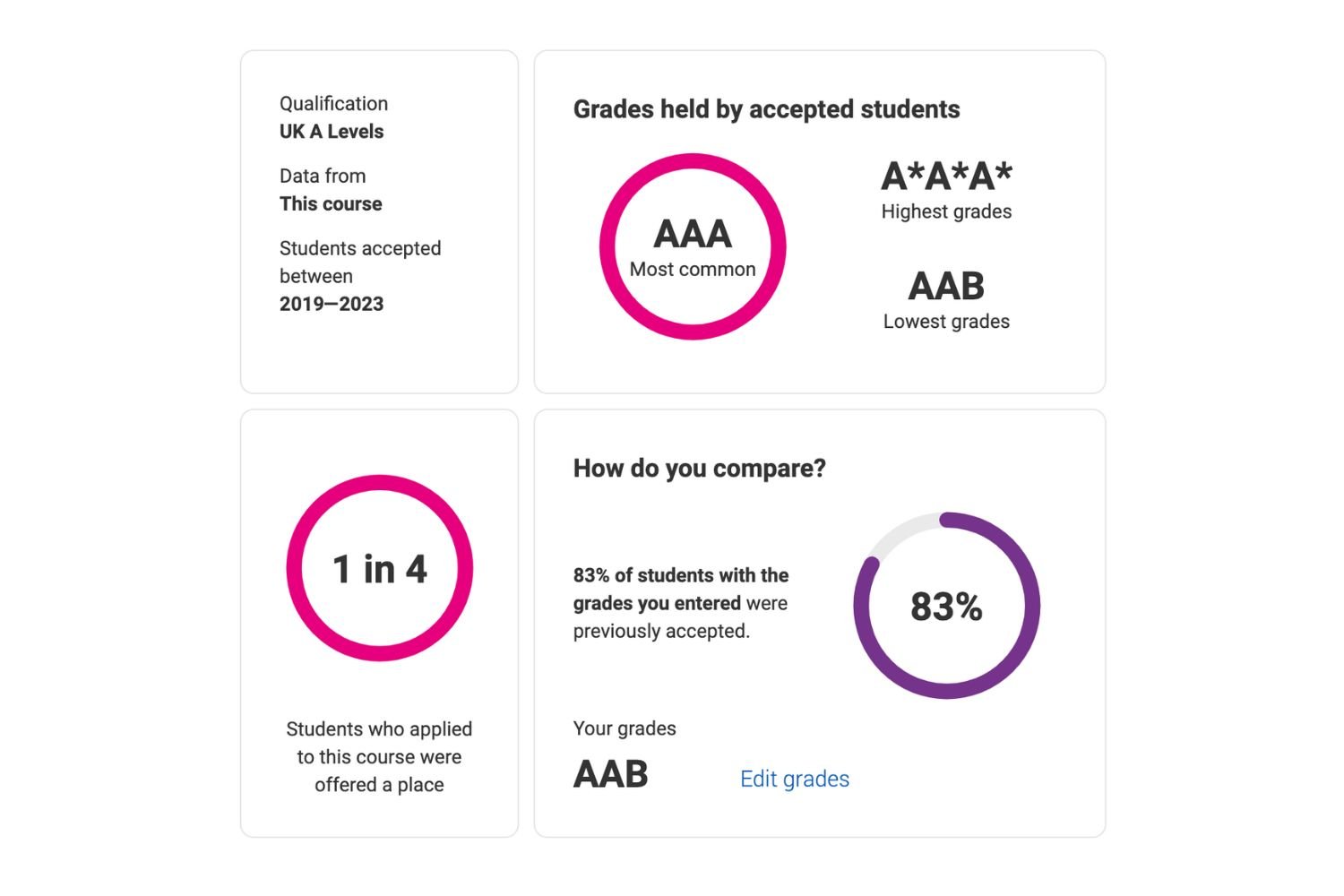The height and width of the screenshot is (896, 1344).
Task: Click the Grades held by accepted students heading
Action: point(766,109)
